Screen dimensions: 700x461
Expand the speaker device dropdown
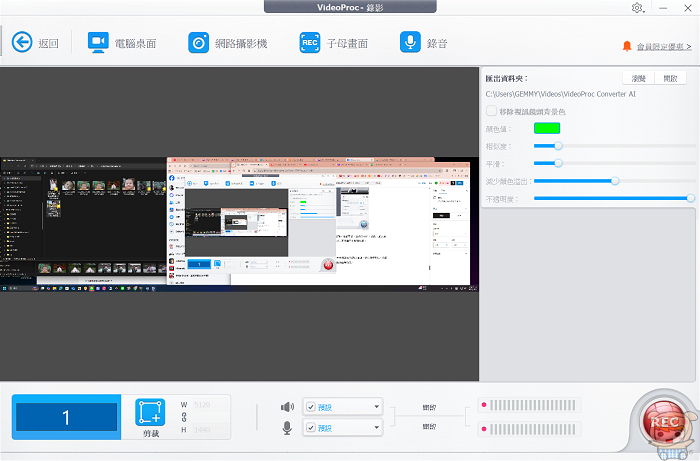tap(375, 406)
